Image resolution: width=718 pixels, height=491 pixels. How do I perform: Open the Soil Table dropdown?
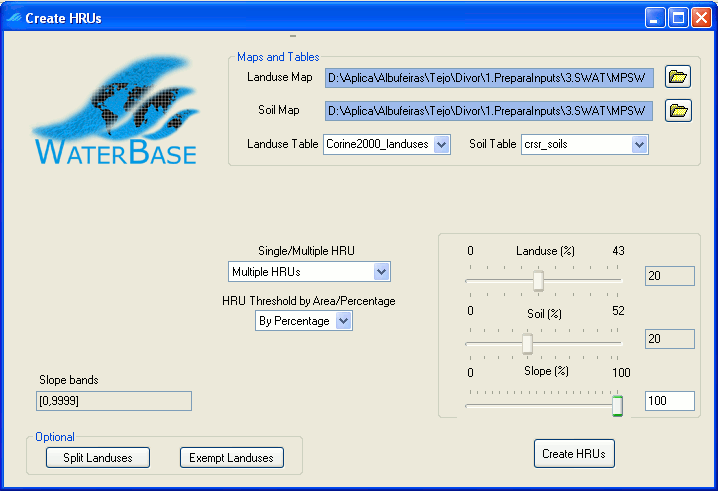point(639,145)
